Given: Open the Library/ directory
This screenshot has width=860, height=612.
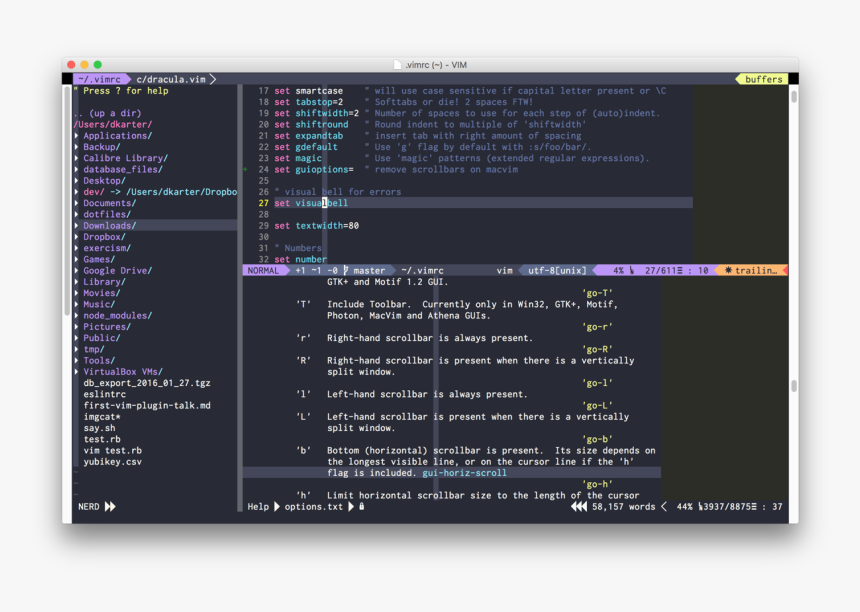Looking at the screenshot, I should tap(104, 282).
